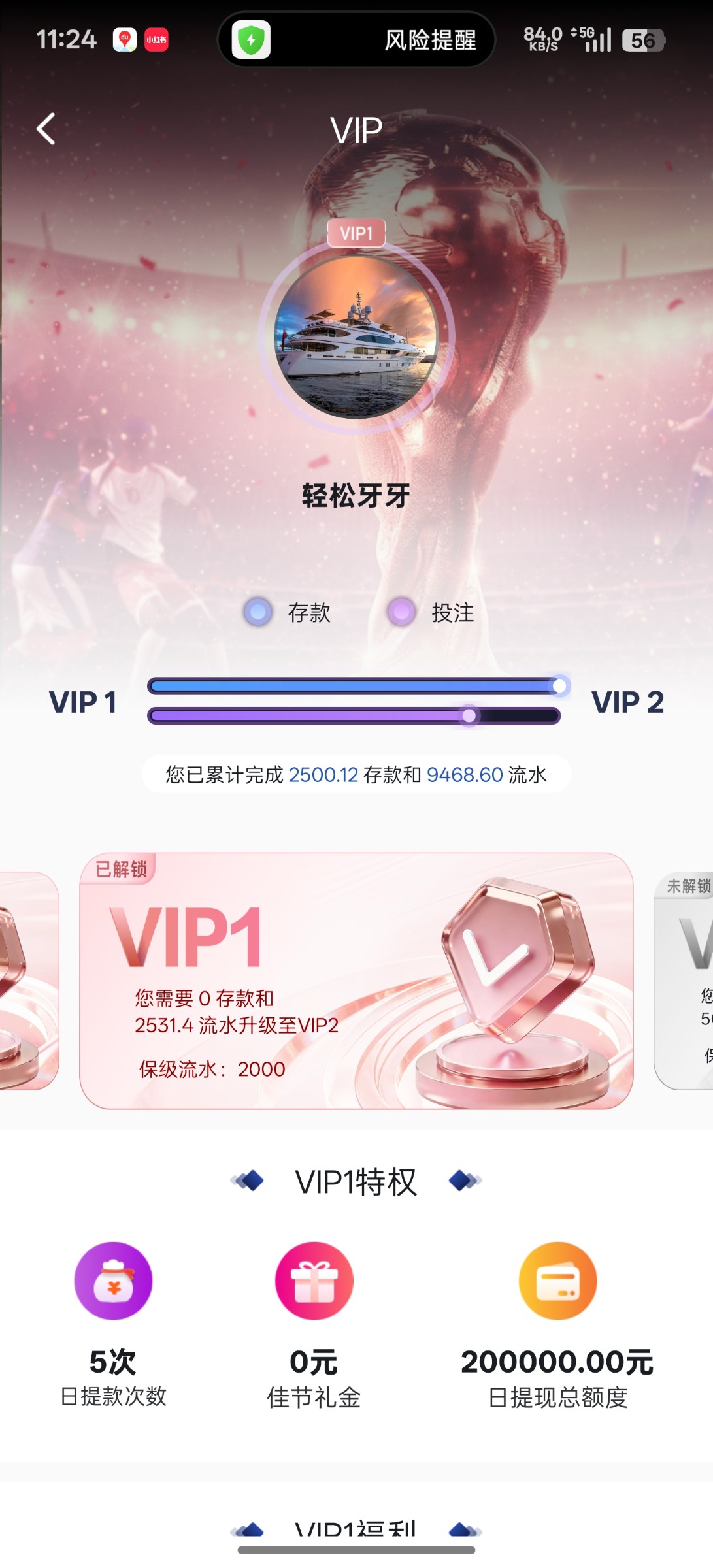Switch to the previous VIP card on left
The image size is (713, 1568).
point(29,980)
